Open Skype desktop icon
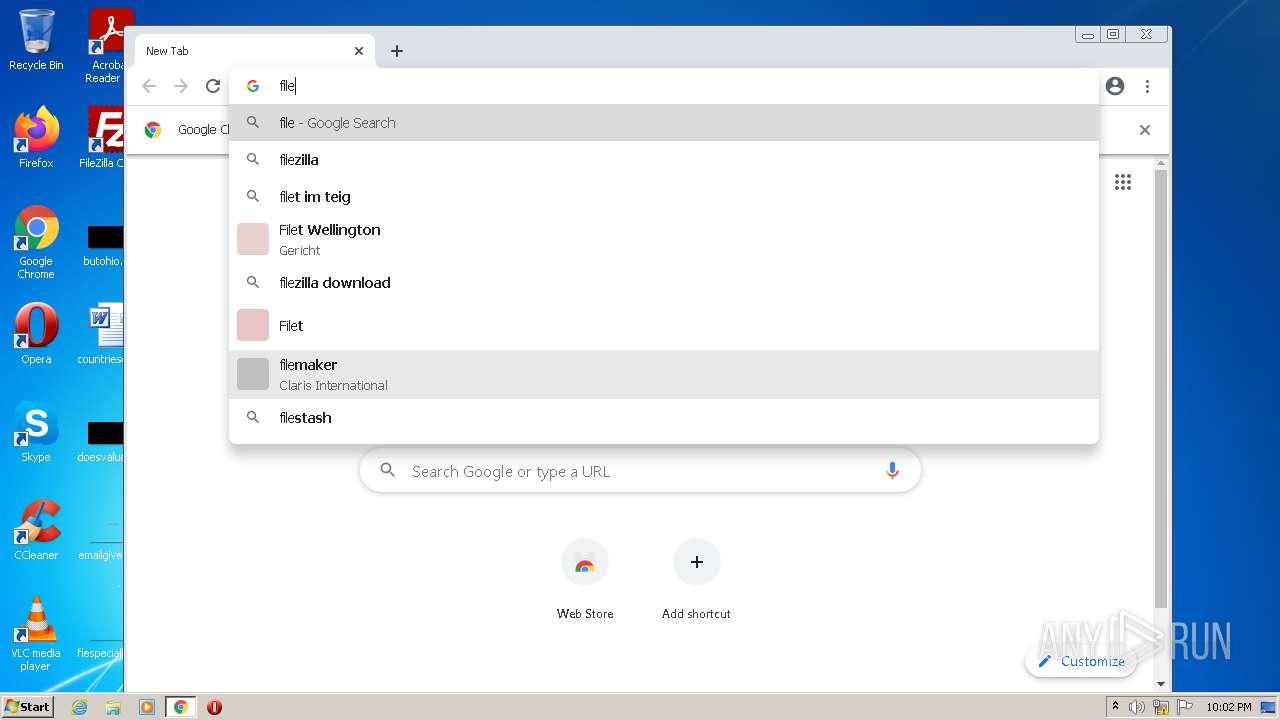Image resolution: width=1280 pixels, height=720 pixels. point(36,433)
